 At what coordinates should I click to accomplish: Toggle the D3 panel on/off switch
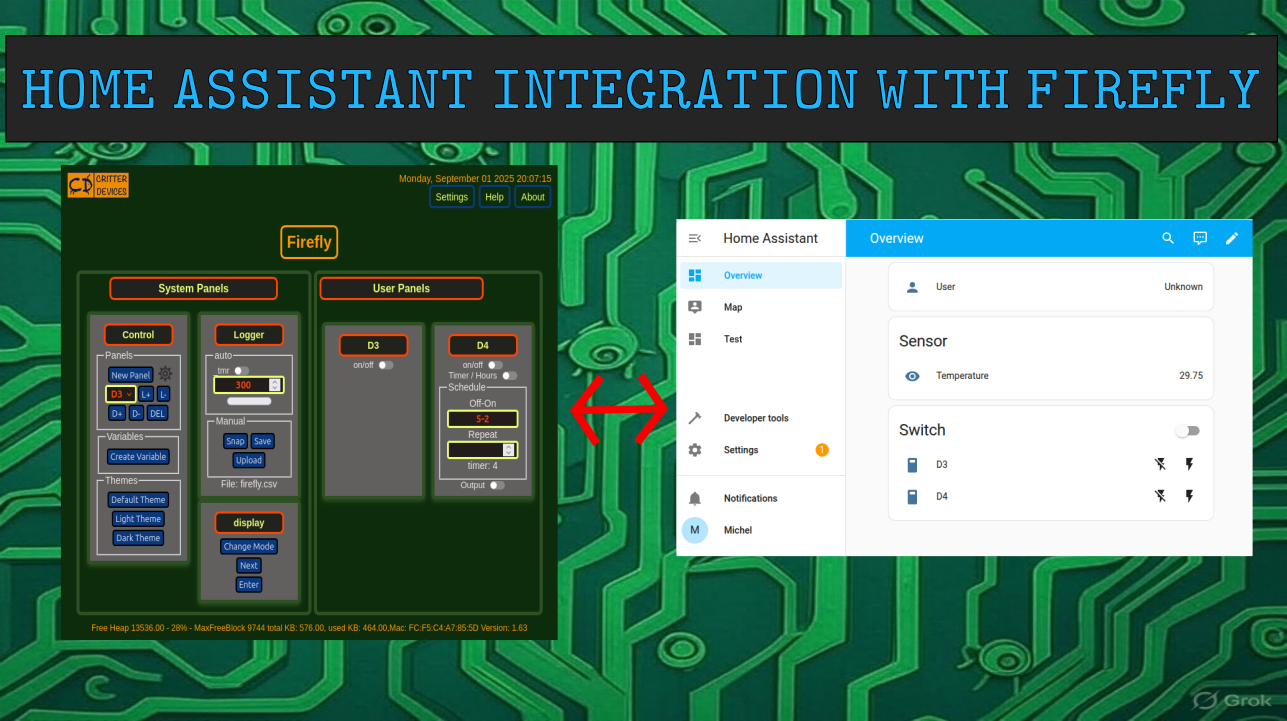click(386, 365)
